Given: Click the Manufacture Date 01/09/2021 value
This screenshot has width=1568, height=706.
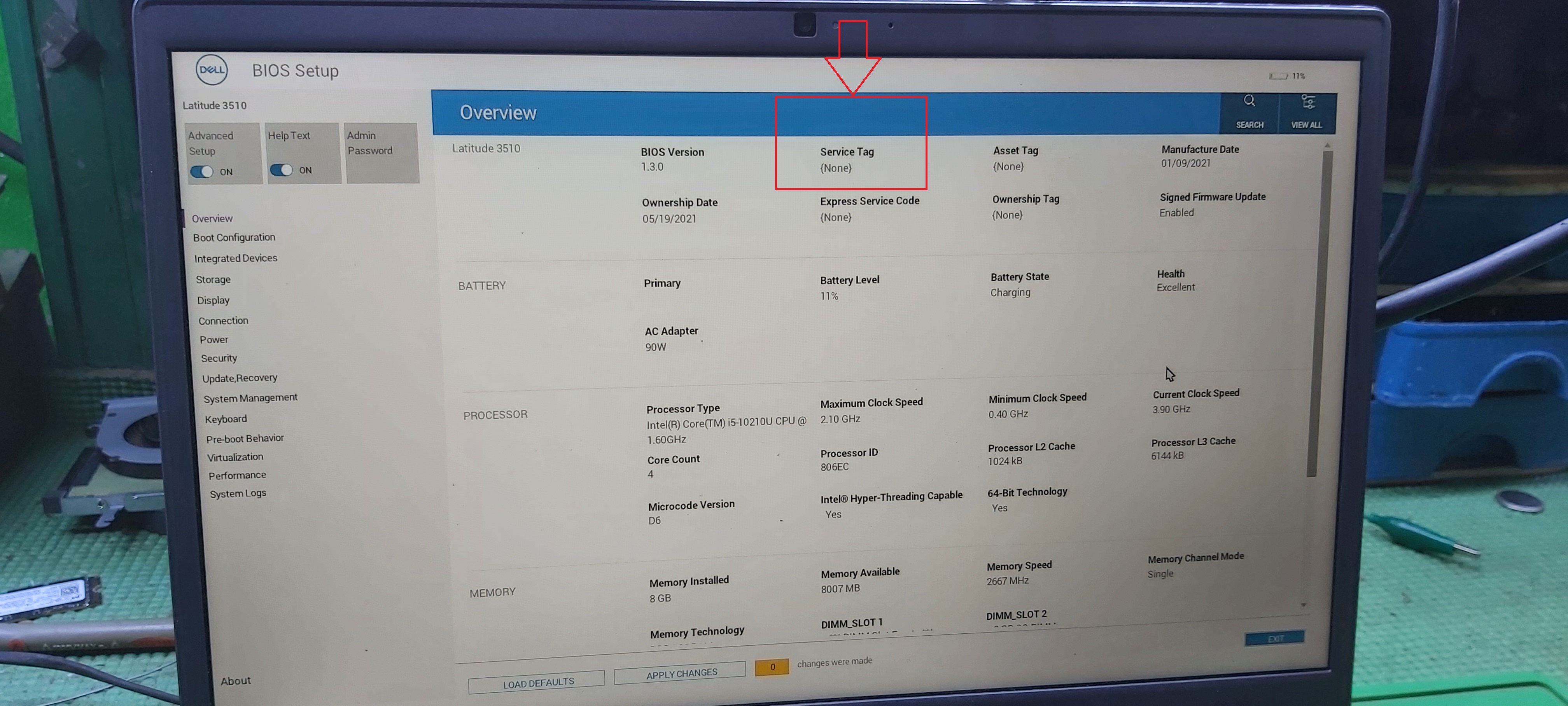Looking at the screenshot, I should tap(1185, 163).
